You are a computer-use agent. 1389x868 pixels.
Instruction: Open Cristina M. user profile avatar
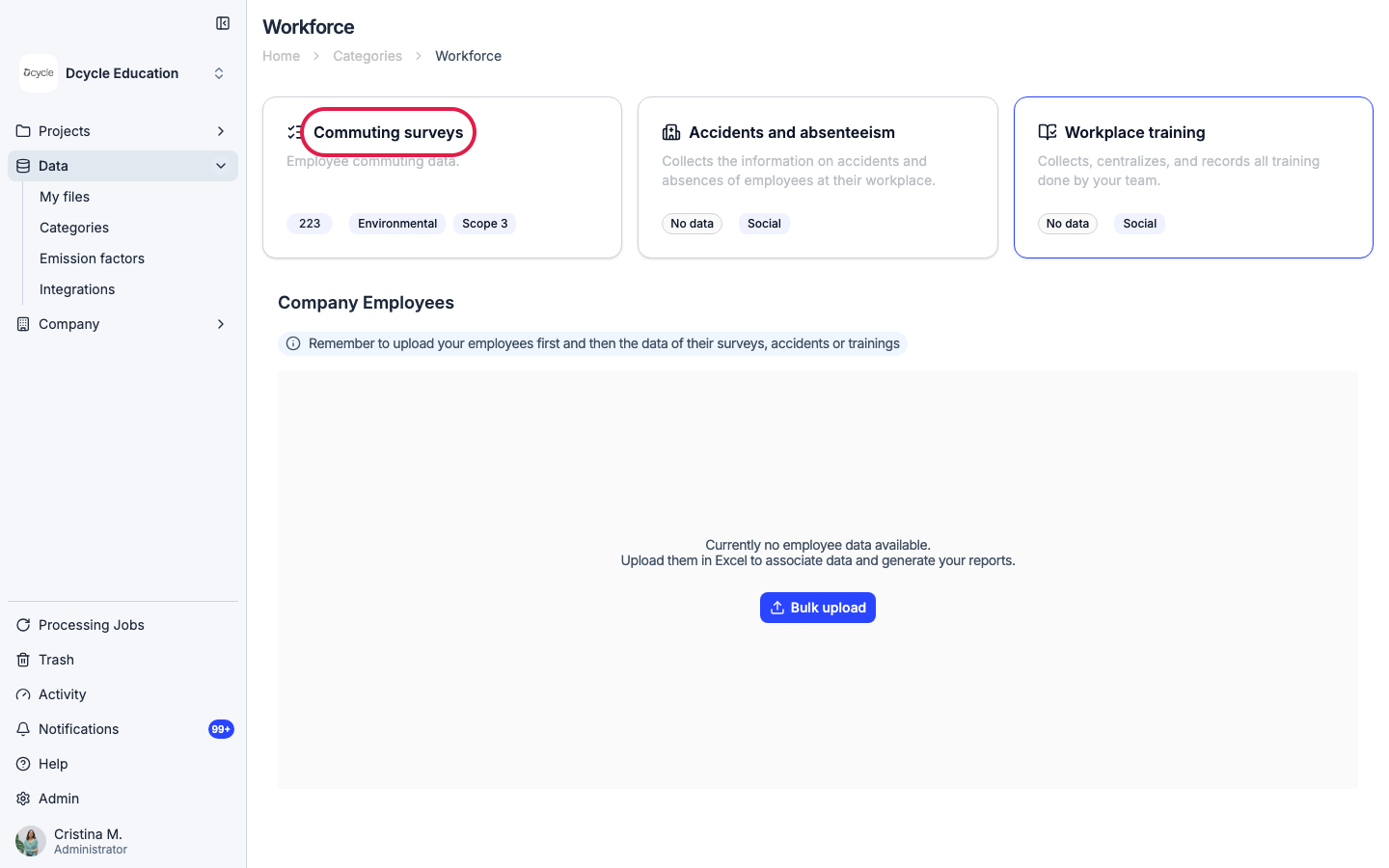[x=31, y=841]
